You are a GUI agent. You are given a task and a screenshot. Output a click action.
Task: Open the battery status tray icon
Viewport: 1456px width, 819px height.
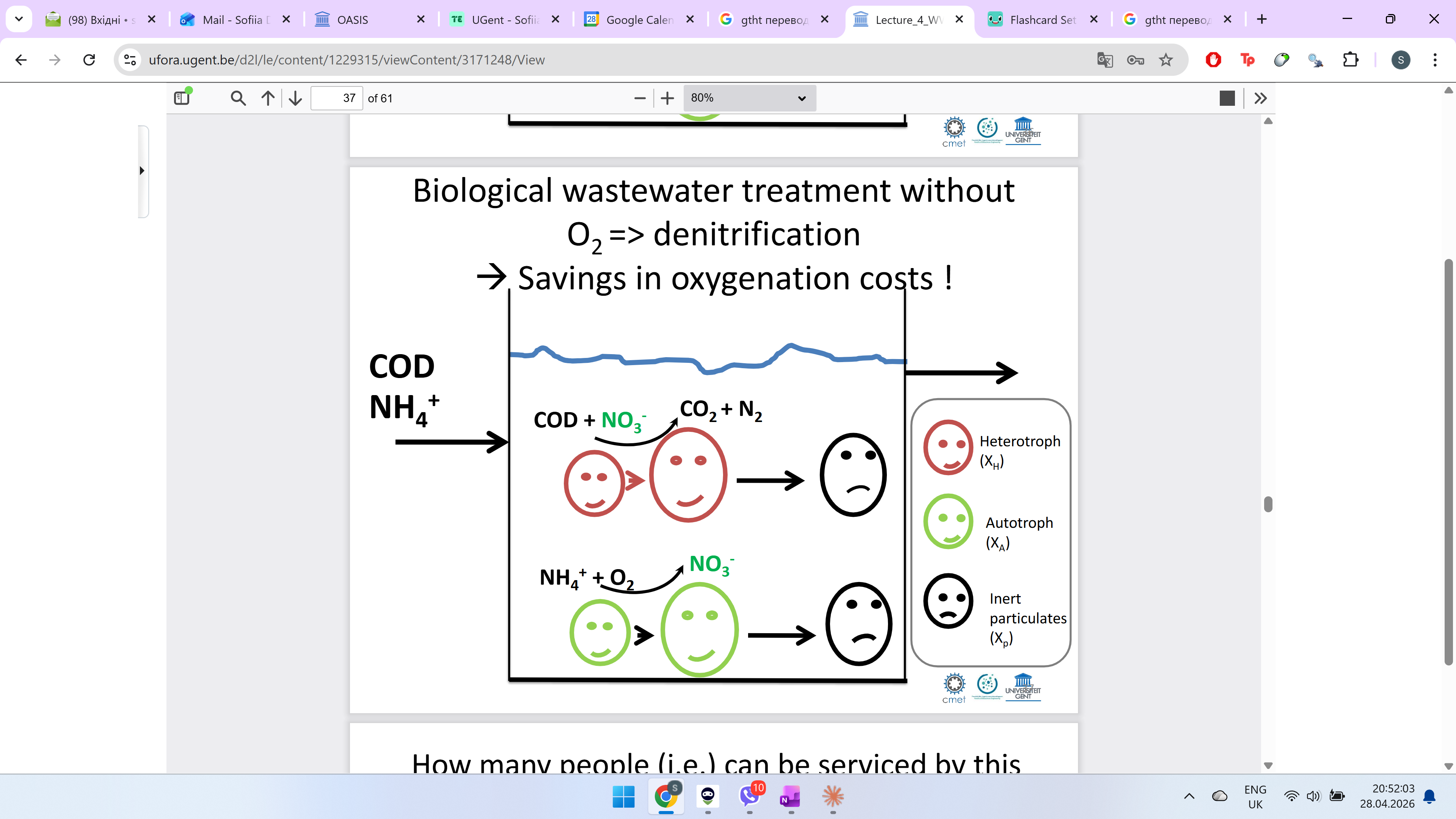1337,796
